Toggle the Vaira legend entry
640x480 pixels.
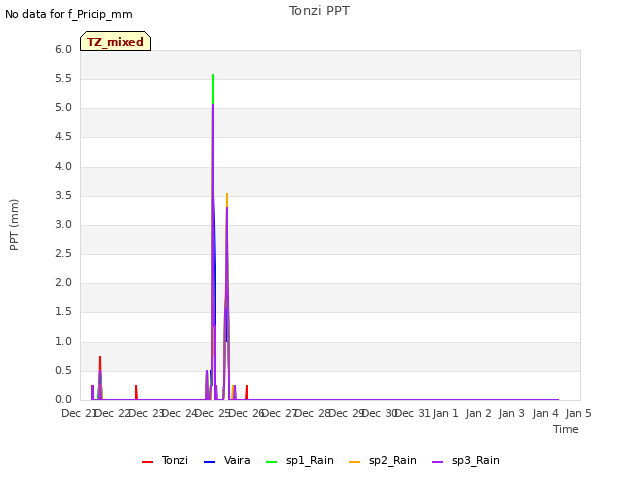227,460
